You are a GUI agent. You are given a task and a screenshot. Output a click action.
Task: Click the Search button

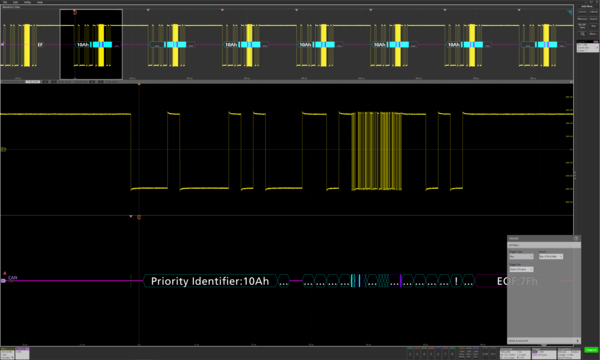(593, 19)
